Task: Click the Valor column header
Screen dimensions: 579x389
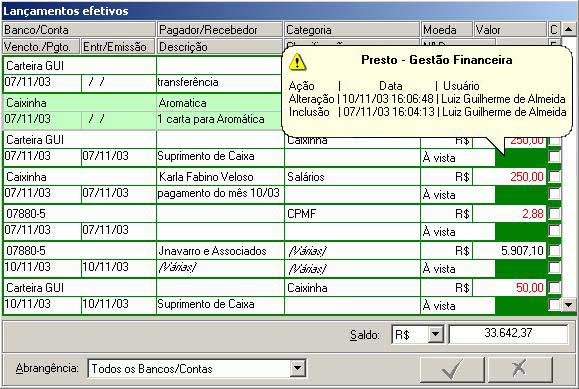Action: coord(510,30)
